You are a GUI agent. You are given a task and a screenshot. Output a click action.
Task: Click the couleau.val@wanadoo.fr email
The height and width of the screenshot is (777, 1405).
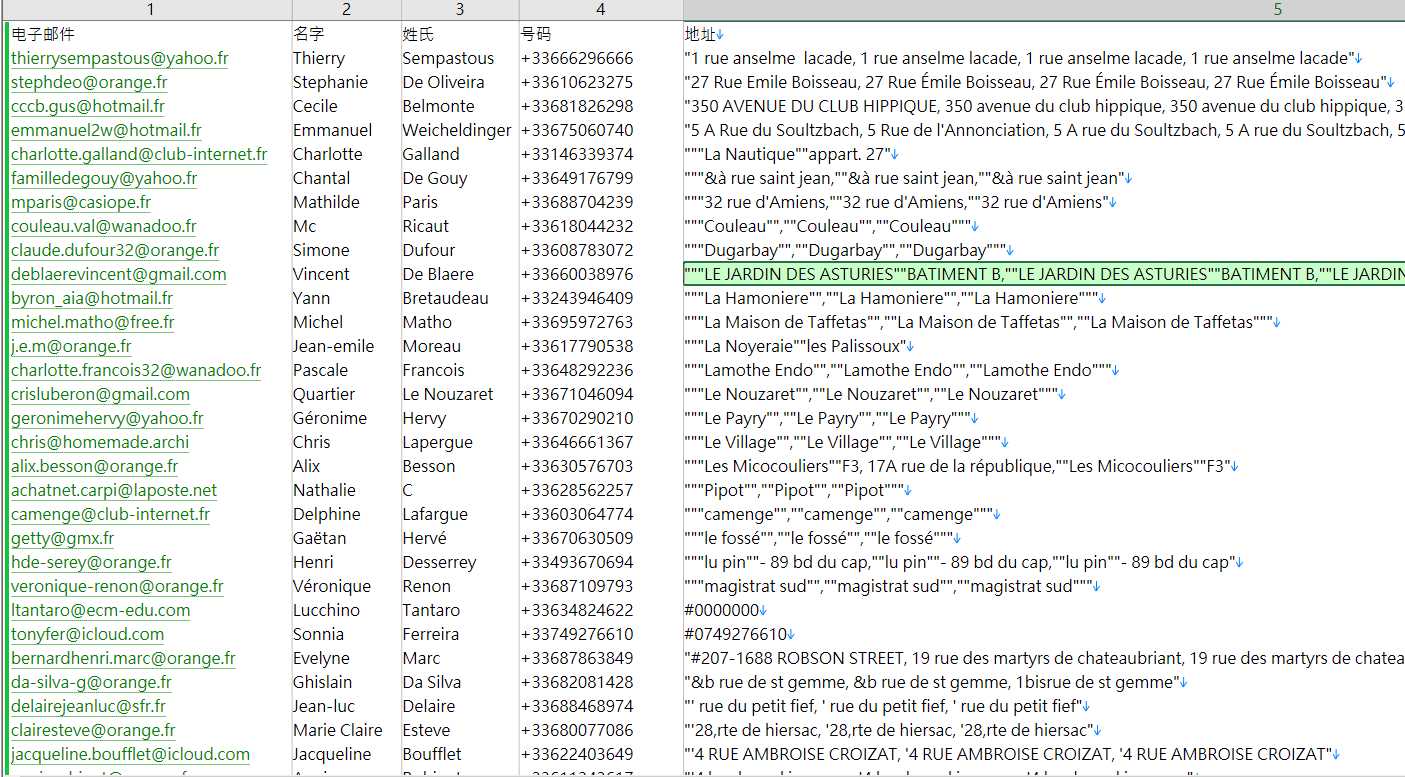[104, 226]
